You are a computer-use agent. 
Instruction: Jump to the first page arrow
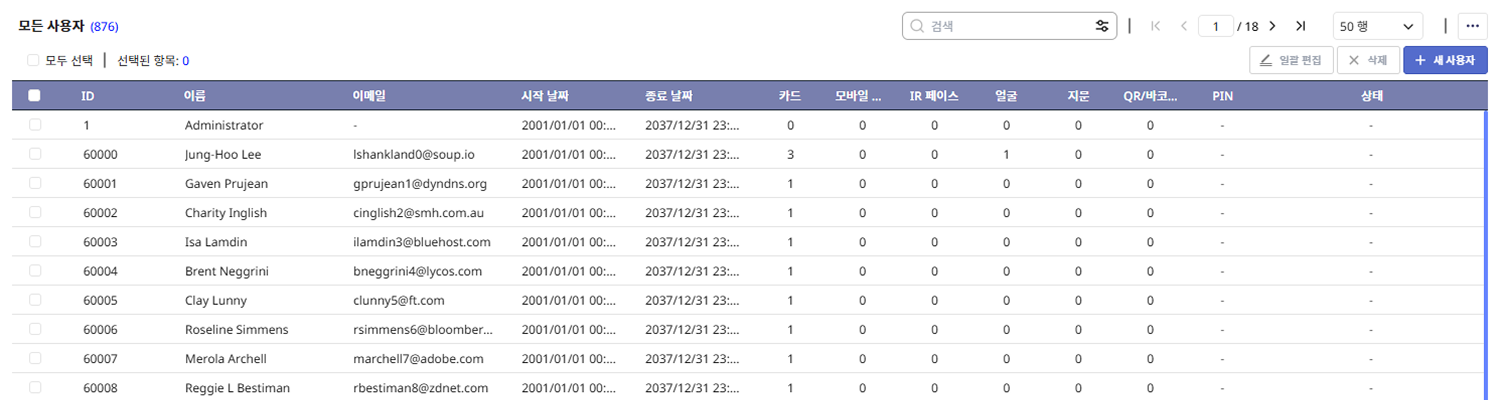point(1156,26)
